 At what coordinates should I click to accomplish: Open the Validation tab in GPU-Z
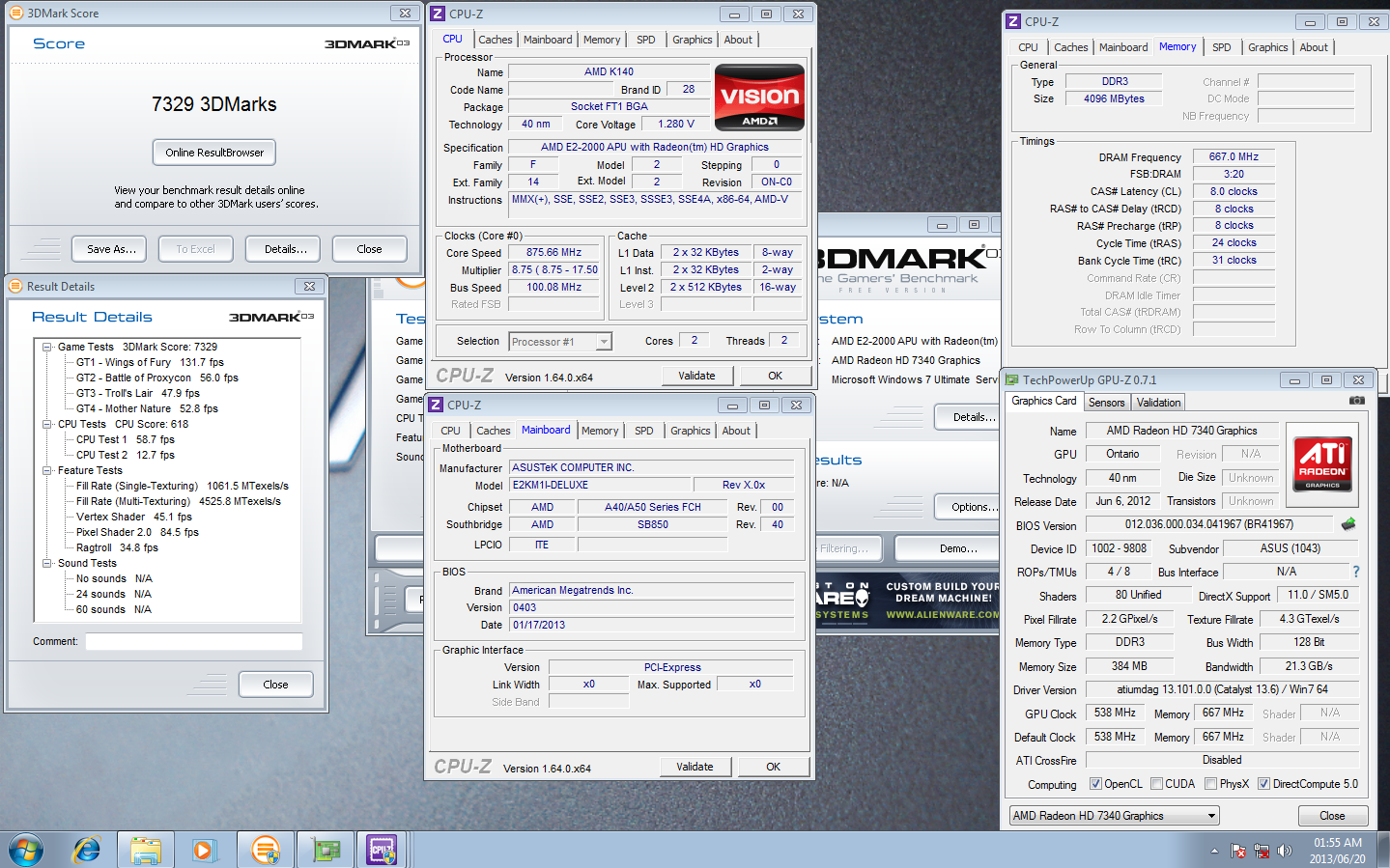pyautogui.click(x=1158, y=403)
